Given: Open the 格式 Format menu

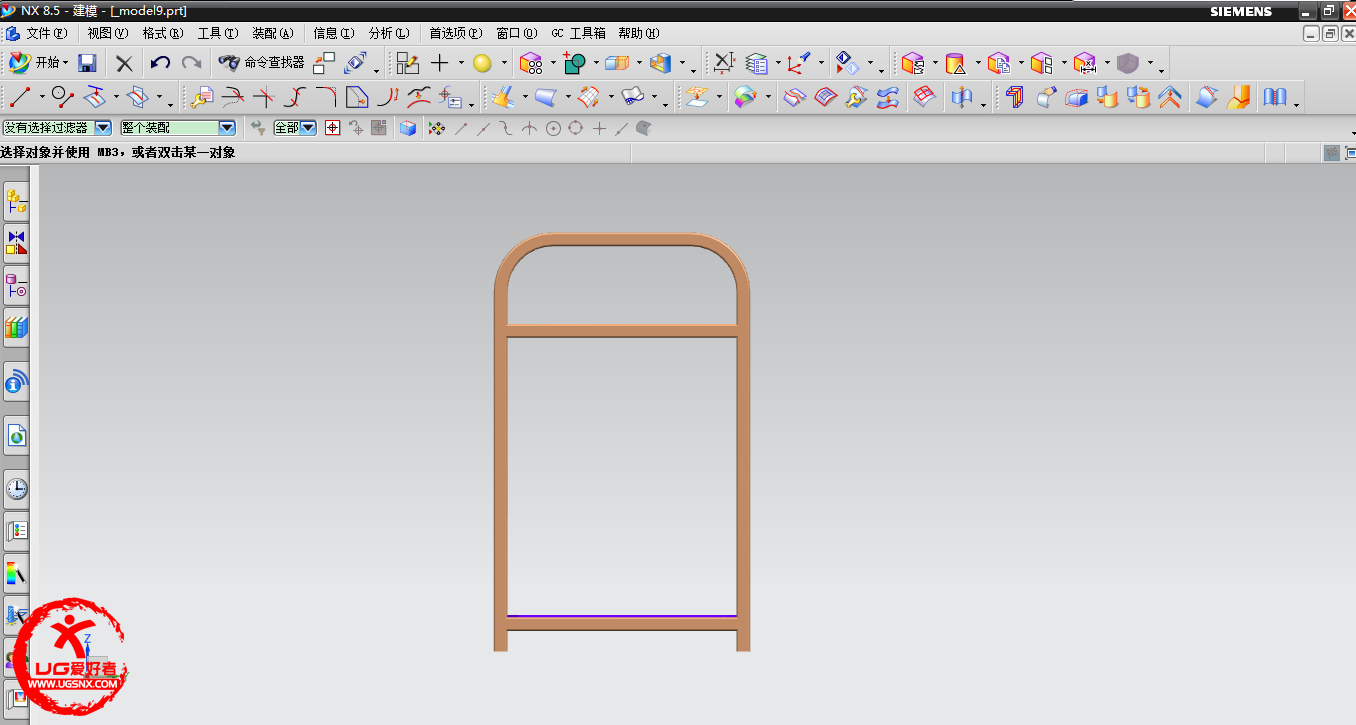Looking at the screenshot, I should click(163, 33).
